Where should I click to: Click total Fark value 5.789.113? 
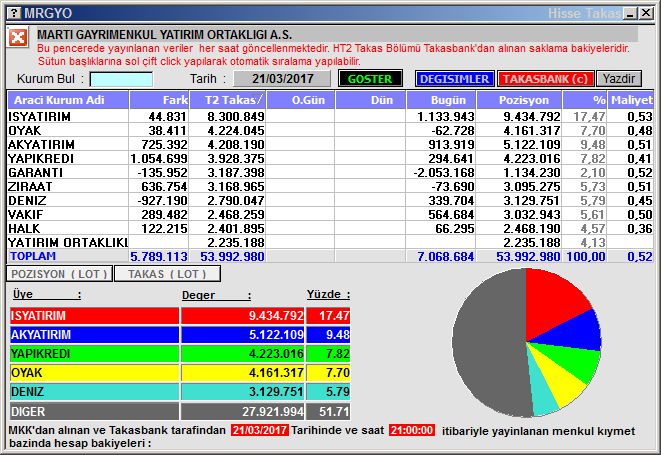(x=159, y=256)
